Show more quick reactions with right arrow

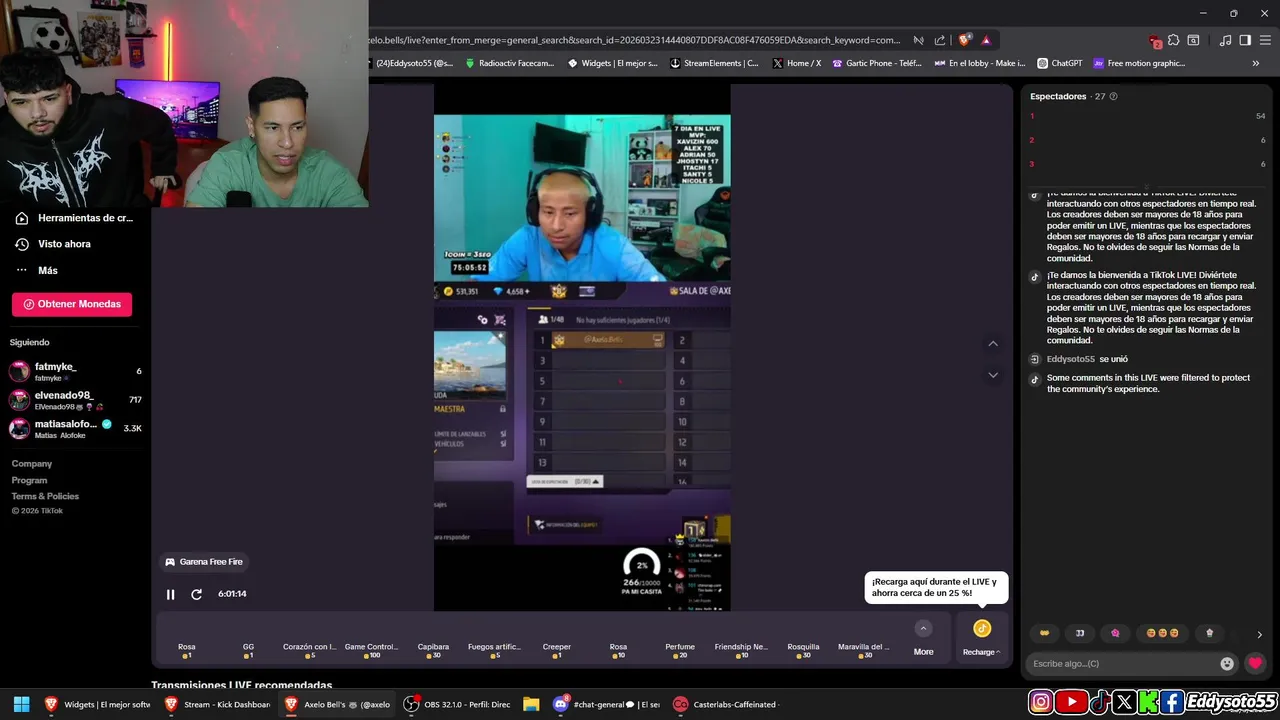pyautogui.click(x=1259, y=634)
